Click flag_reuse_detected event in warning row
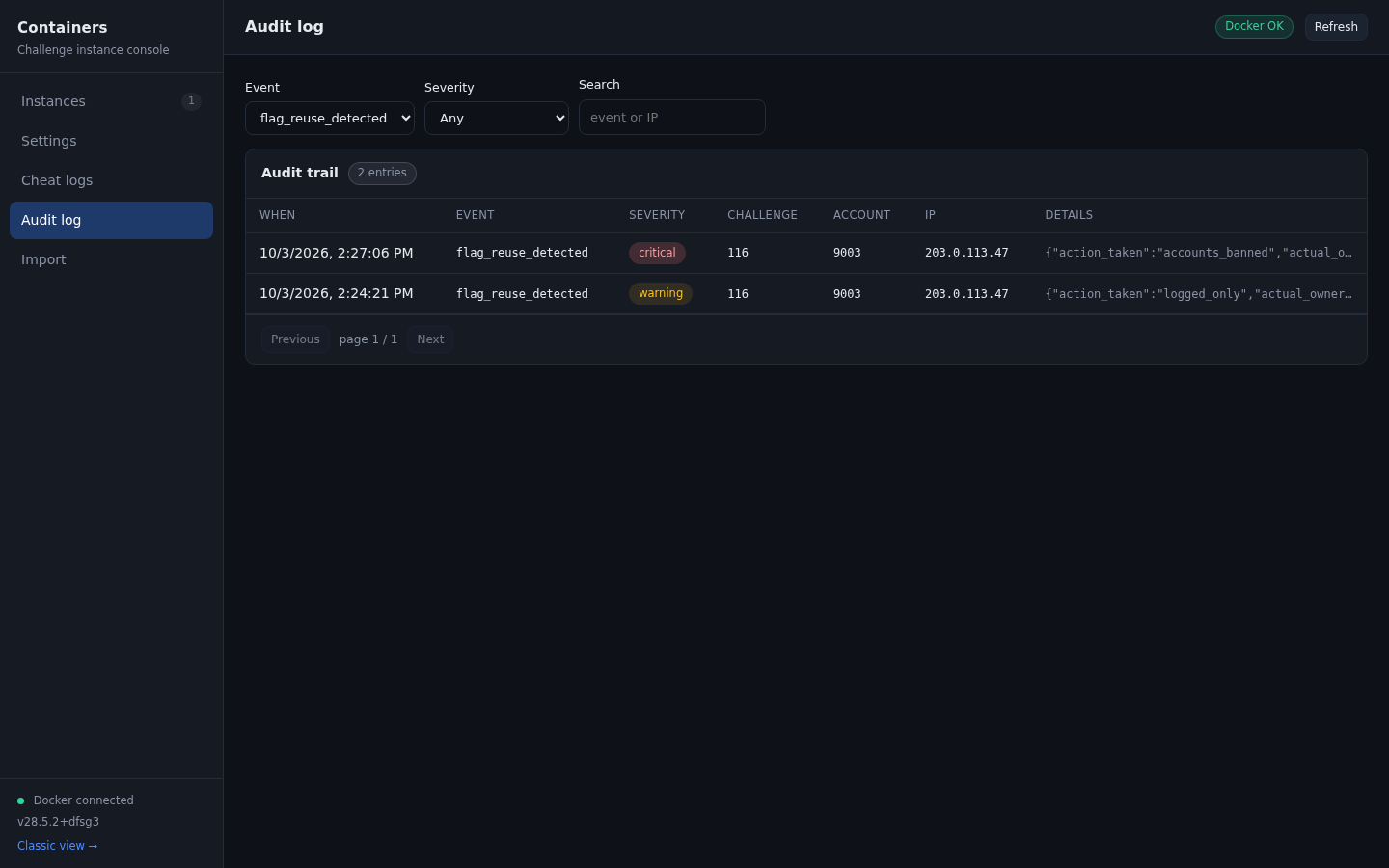The width and height of the screenshot is (1389, 868). 522,294
